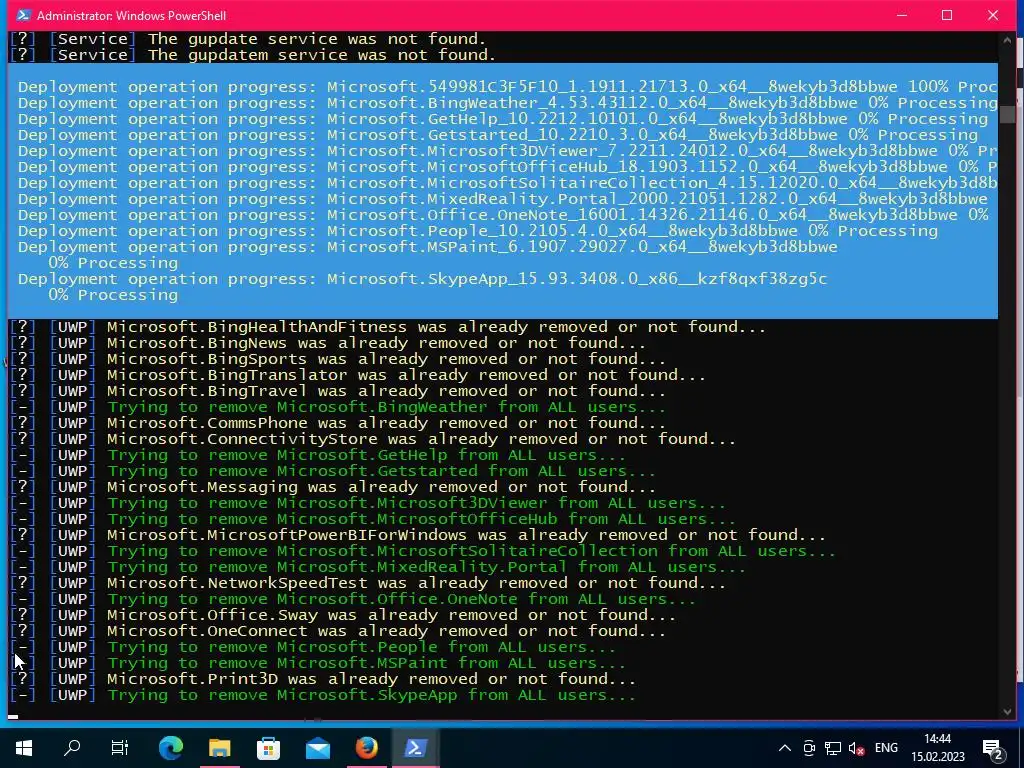Close the PowerShell window
1024x768 pixels.
coord(993,15)
